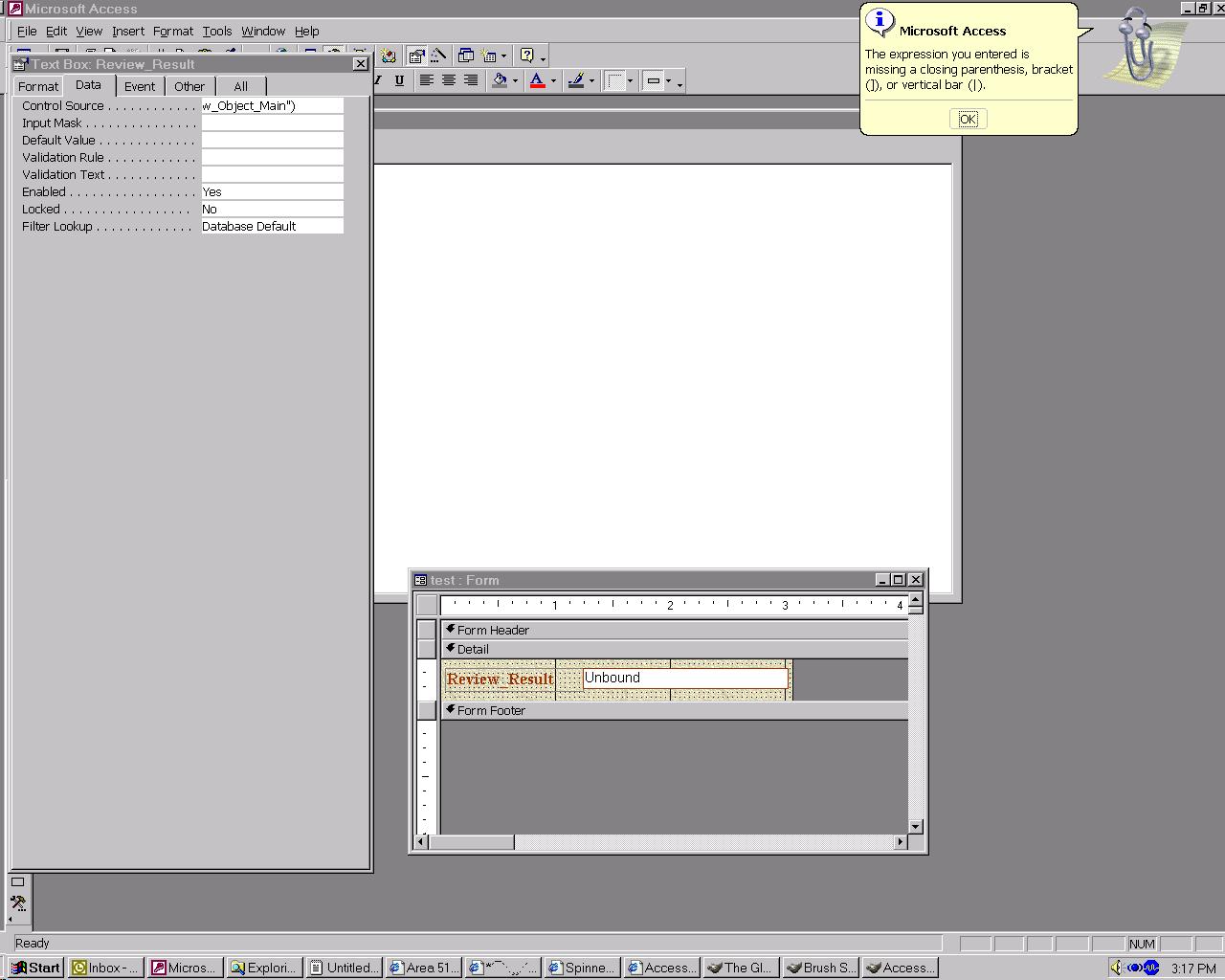Select the rectangle tool in the toolbox
The image size is (1225, 980).
pos(18,882)
